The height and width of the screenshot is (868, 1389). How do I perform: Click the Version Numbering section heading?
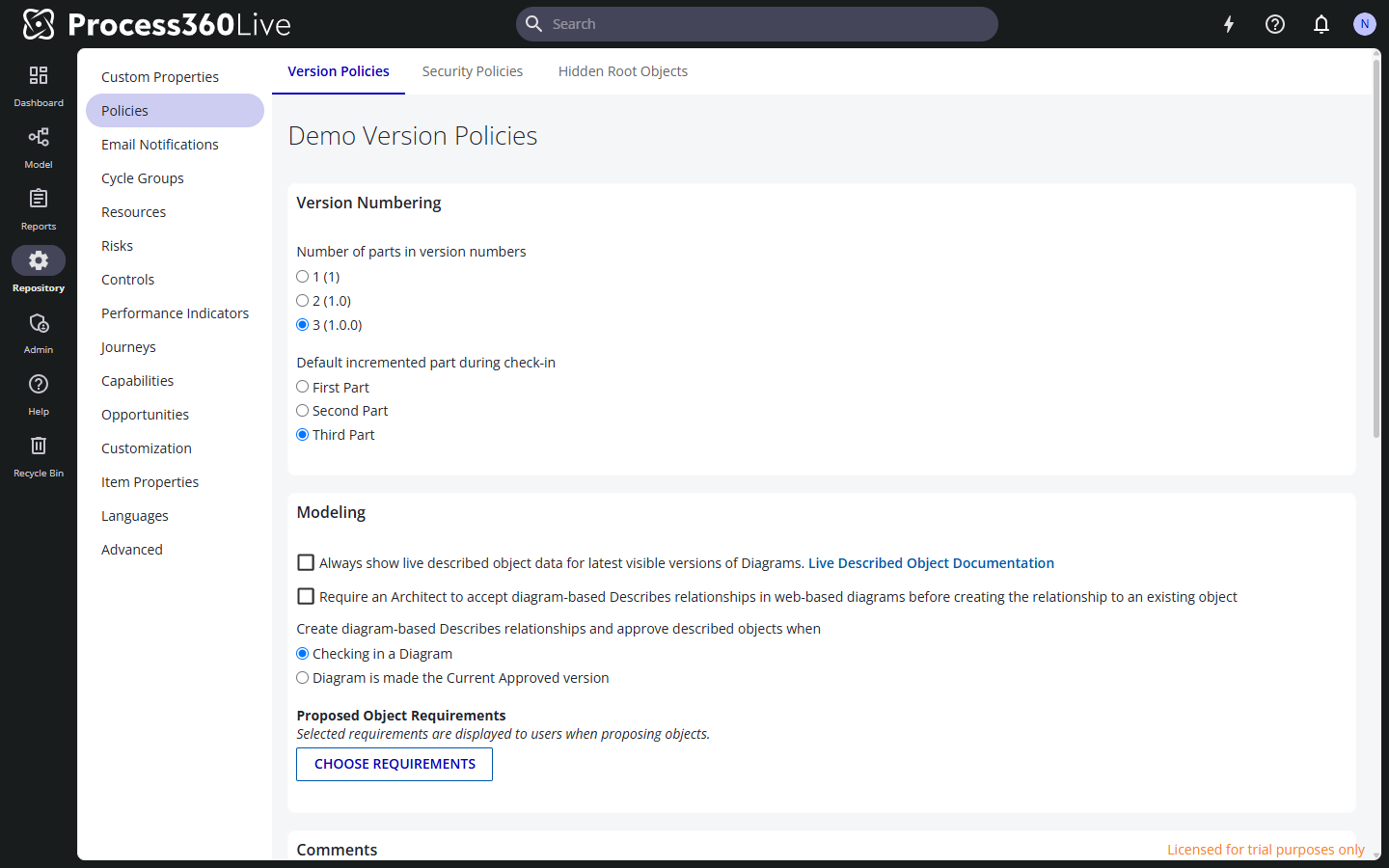tap(368, 203)
